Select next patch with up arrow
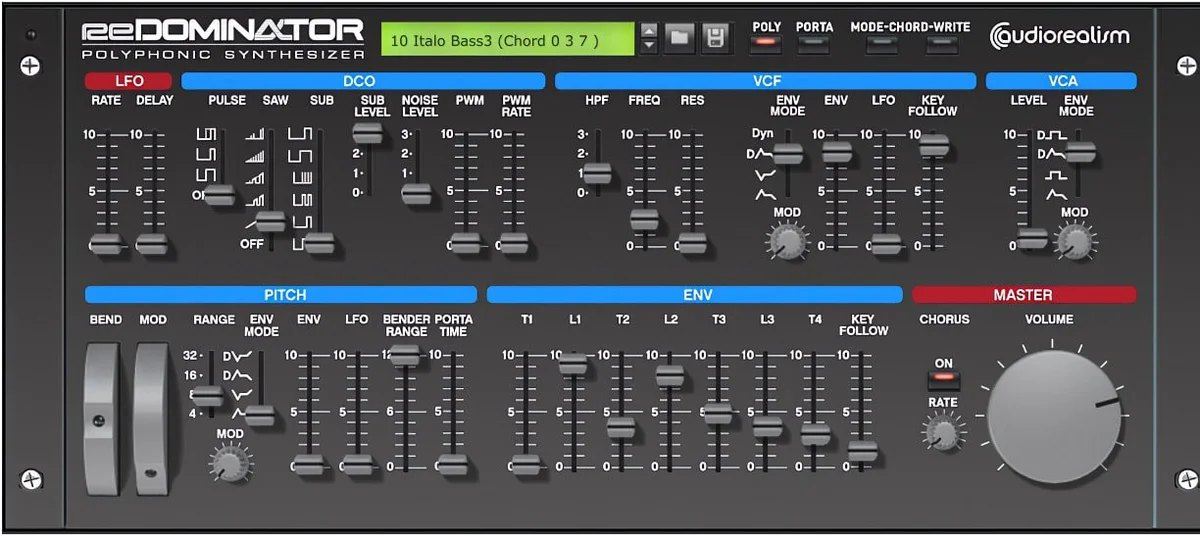Screen dimensions: 1200x536 [649, 30]
